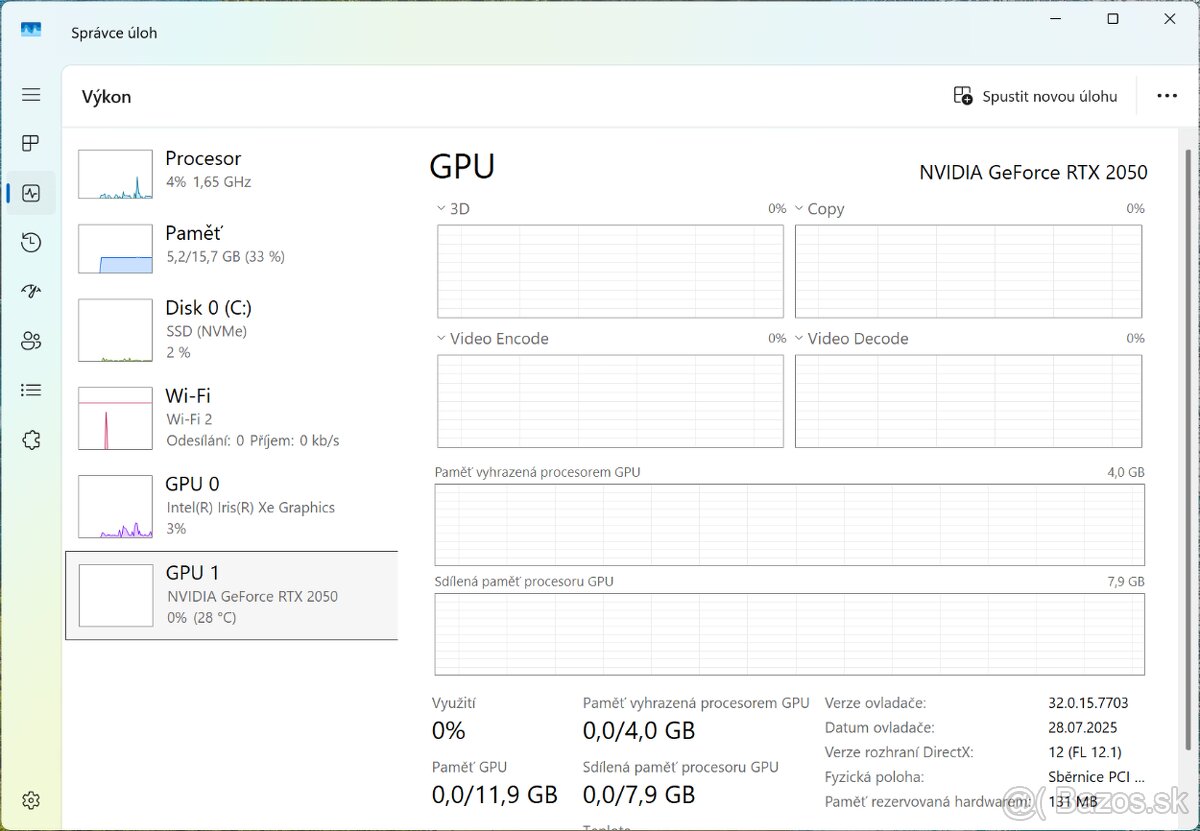Open Task Manager settings gear
This screenshot has height=831, width=1200.
(x=31, y=800)
